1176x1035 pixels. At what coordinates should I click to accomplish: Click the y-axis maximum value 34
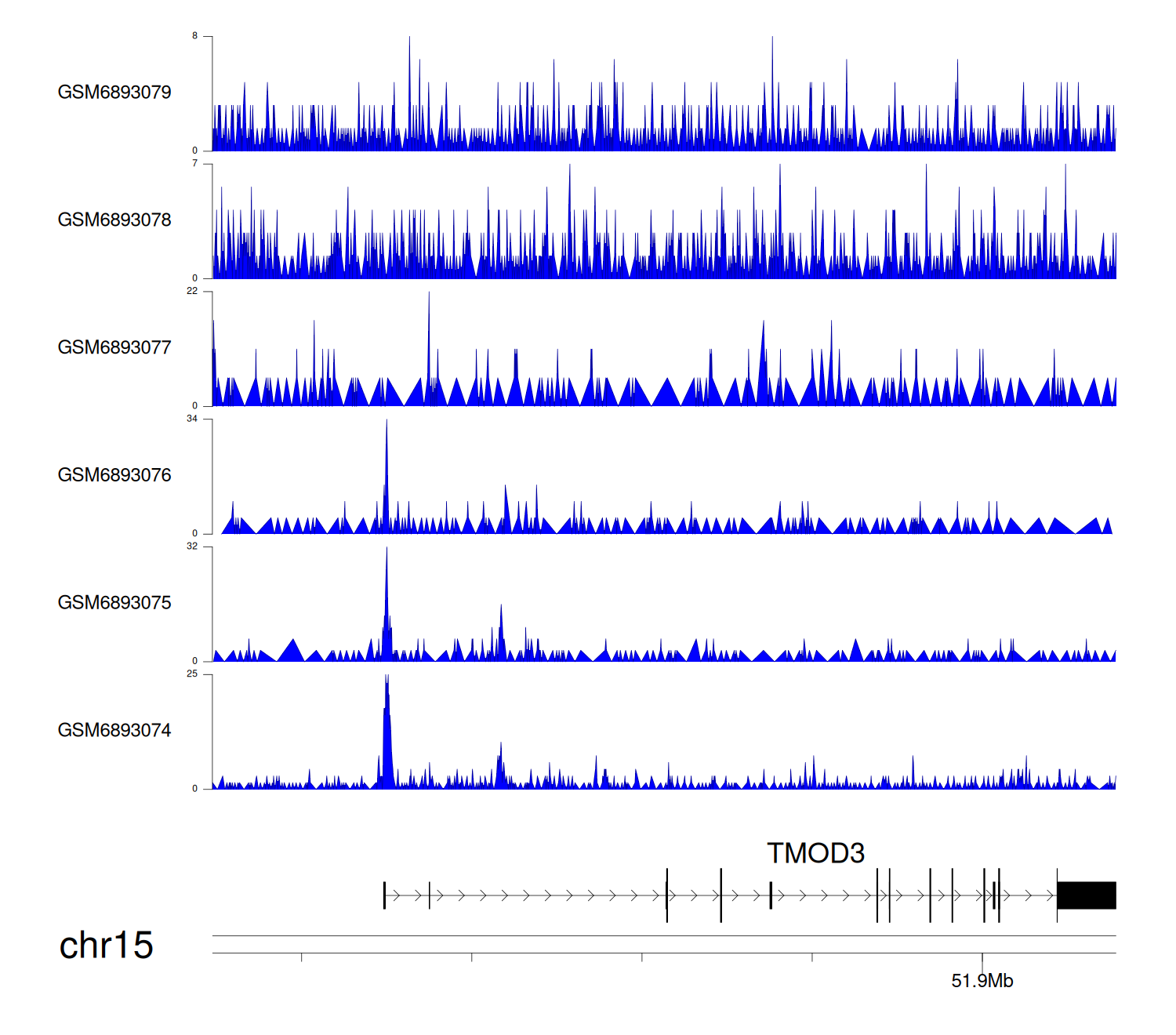(192, 419)
